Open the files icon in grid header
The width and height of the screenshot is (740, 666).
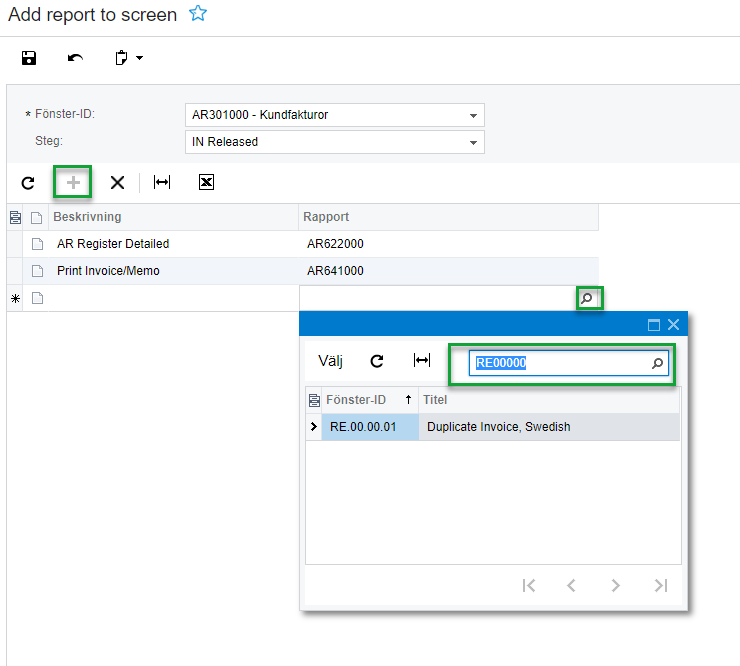pos(36,218)
